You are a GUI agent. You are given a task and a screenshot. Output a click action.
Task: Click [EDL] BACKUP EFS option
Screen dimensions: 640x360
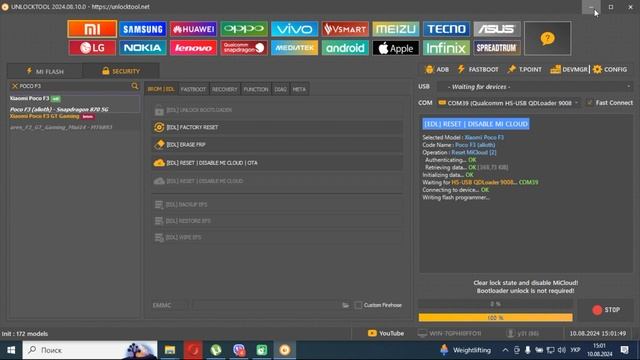click(x=278, y=204)
